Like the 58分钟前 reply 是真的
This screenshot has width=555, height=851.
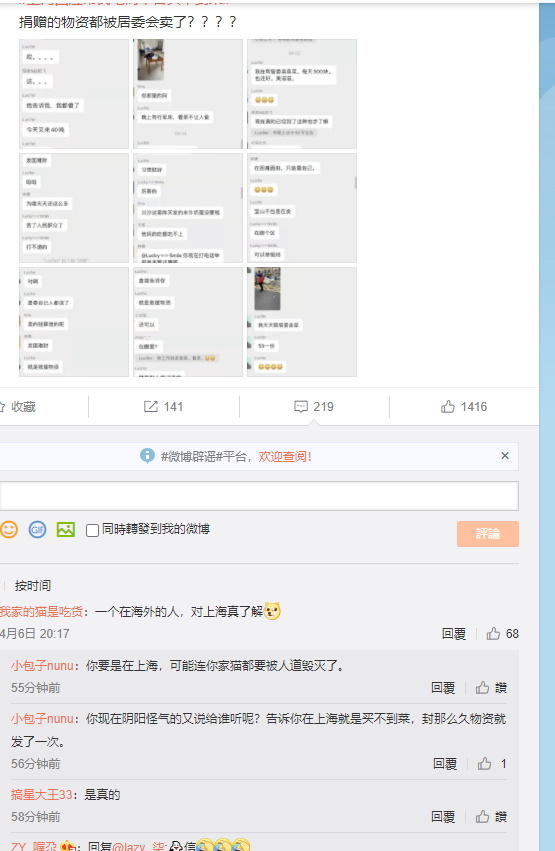click(x=491, y=817)
